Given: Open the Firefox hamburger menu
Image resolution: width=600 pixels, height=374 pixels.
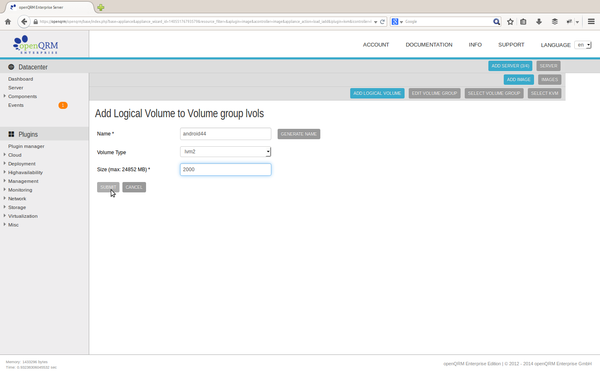Looking at the screenshot, I should pos(591,22).
